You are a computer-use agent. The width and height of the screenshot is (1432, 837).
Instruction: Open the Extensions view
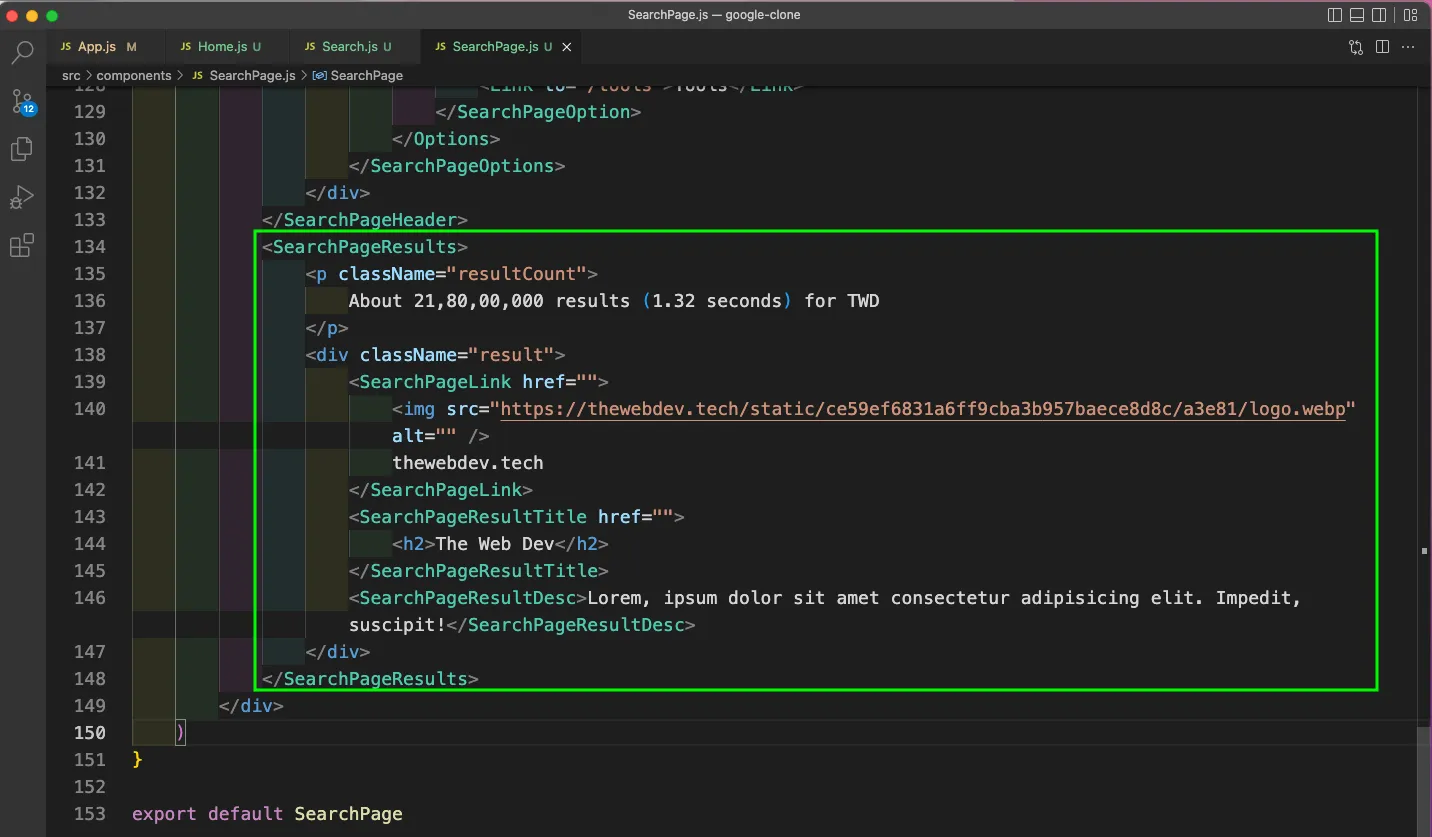point(22,245)
